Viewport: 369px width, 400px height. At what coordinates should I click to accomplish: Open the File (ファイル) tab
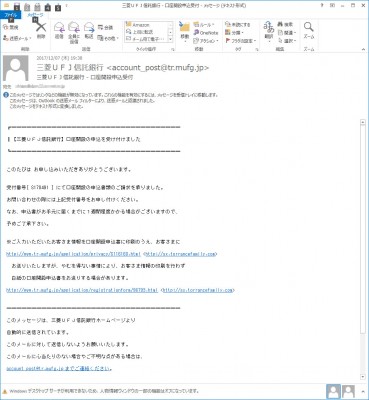click(x=10, y=15)
